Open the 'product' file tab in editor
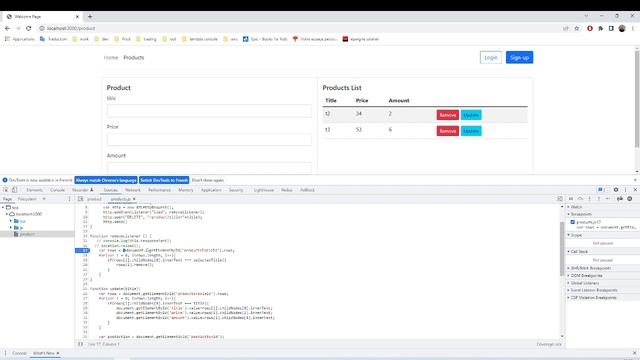Screen dimensions: 640x360 coord(94,199)
